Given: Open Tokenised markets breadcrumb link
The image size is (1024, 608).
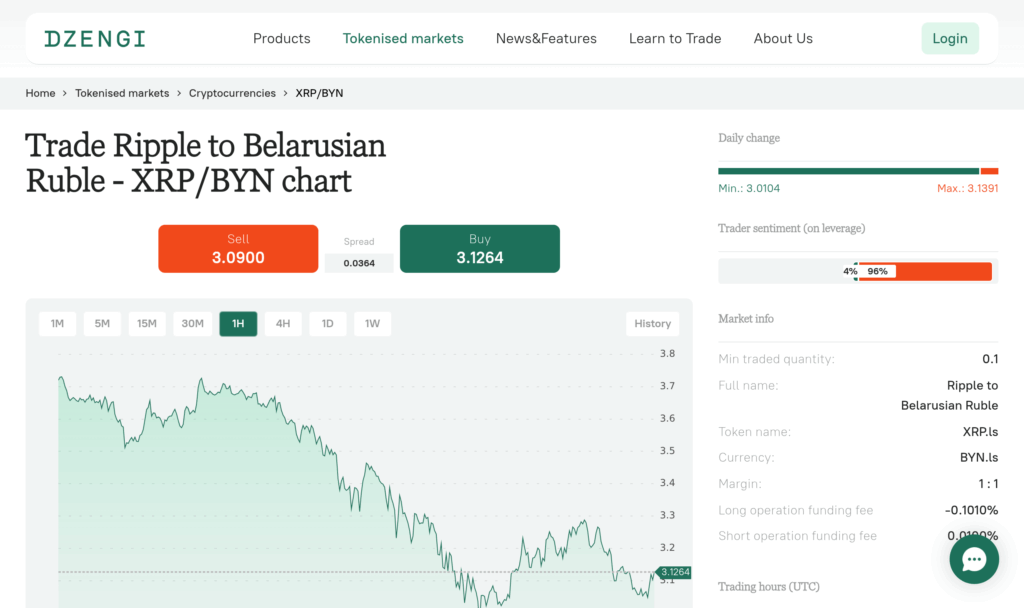Looking at the screenshot, I should [x=122, y=93].
